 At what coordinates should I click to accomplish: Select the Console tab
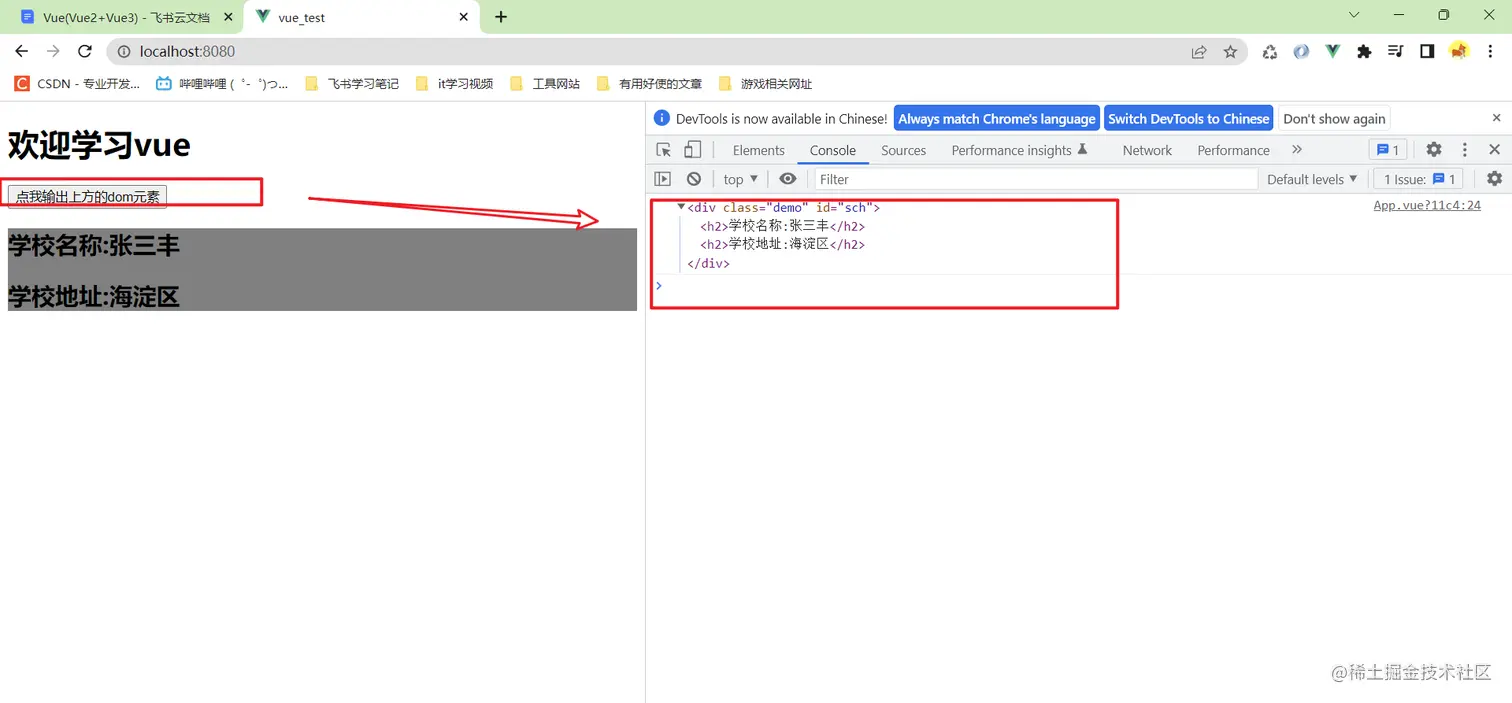point(833,150)
